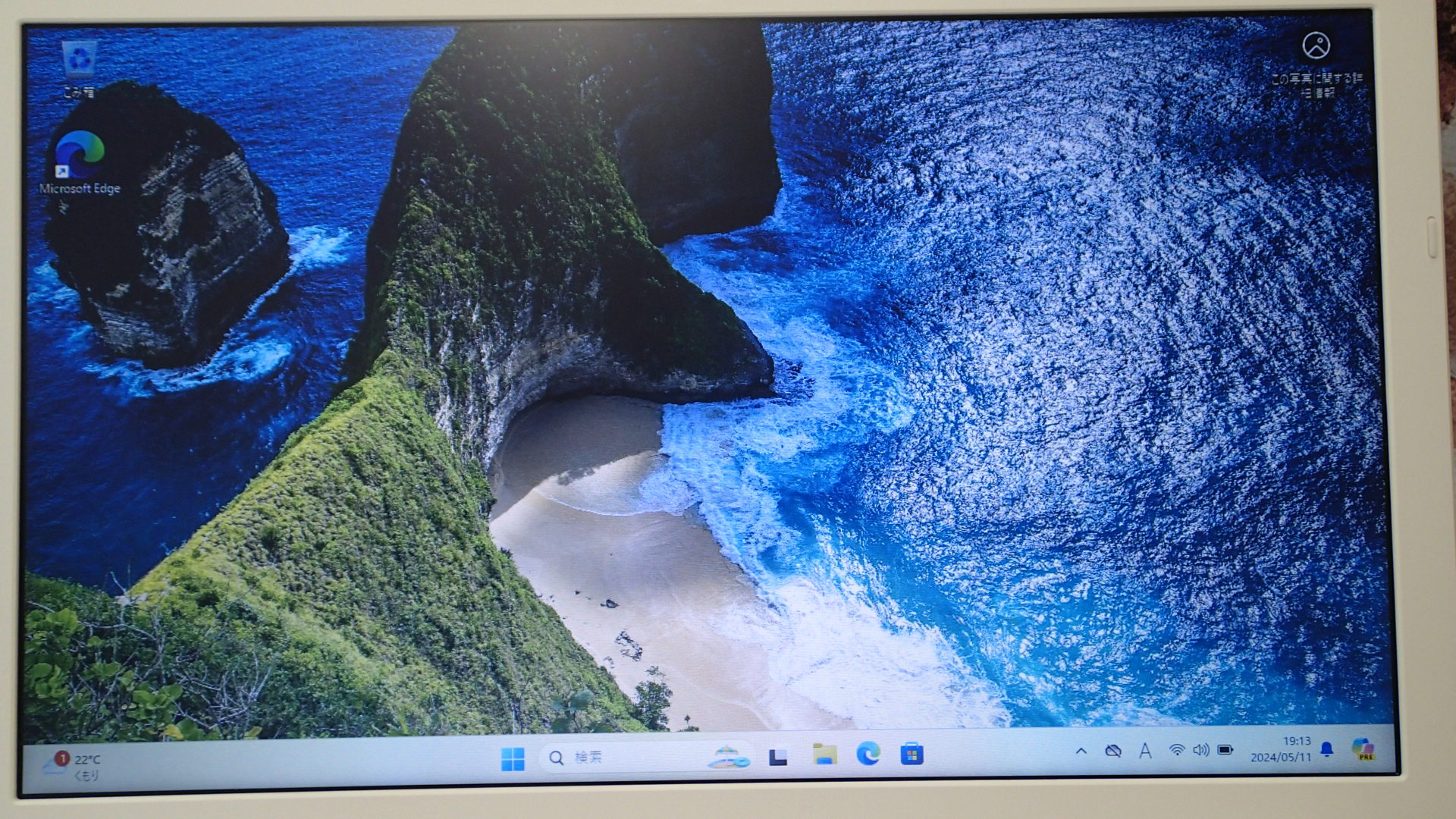1456x819 pixels.
Task: Open weather widget showing 22°C
Action: tap(74, 766)
